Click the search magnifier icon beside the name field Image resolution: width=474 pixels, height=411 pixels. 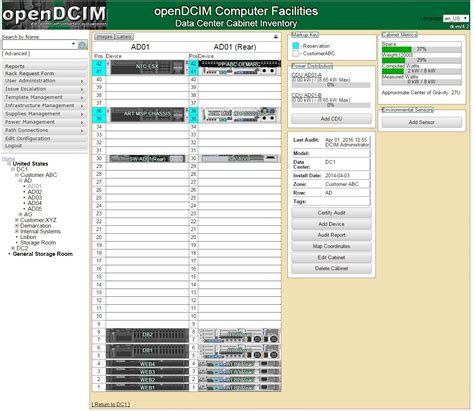pyautogui.click(x=82, y=45)
